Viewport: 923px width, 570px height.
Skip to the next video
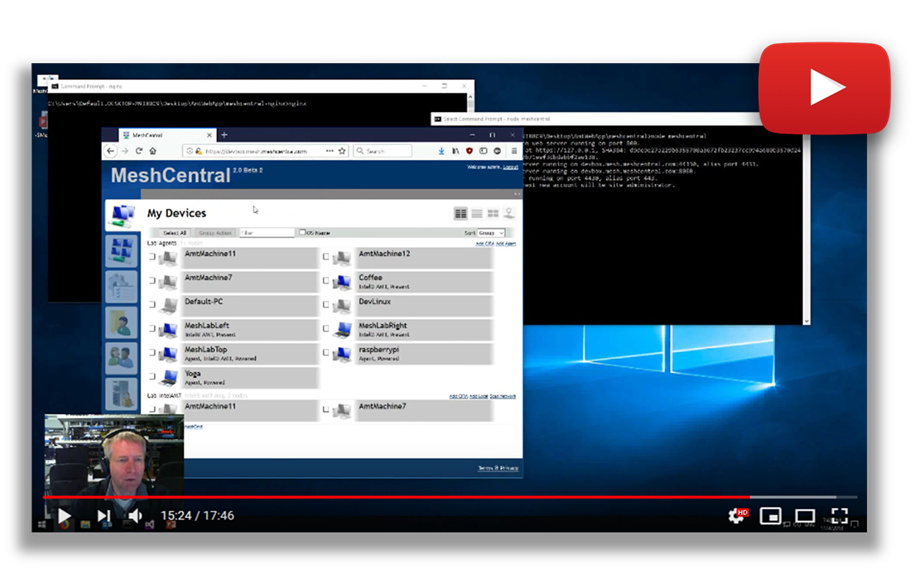point(104,516)
